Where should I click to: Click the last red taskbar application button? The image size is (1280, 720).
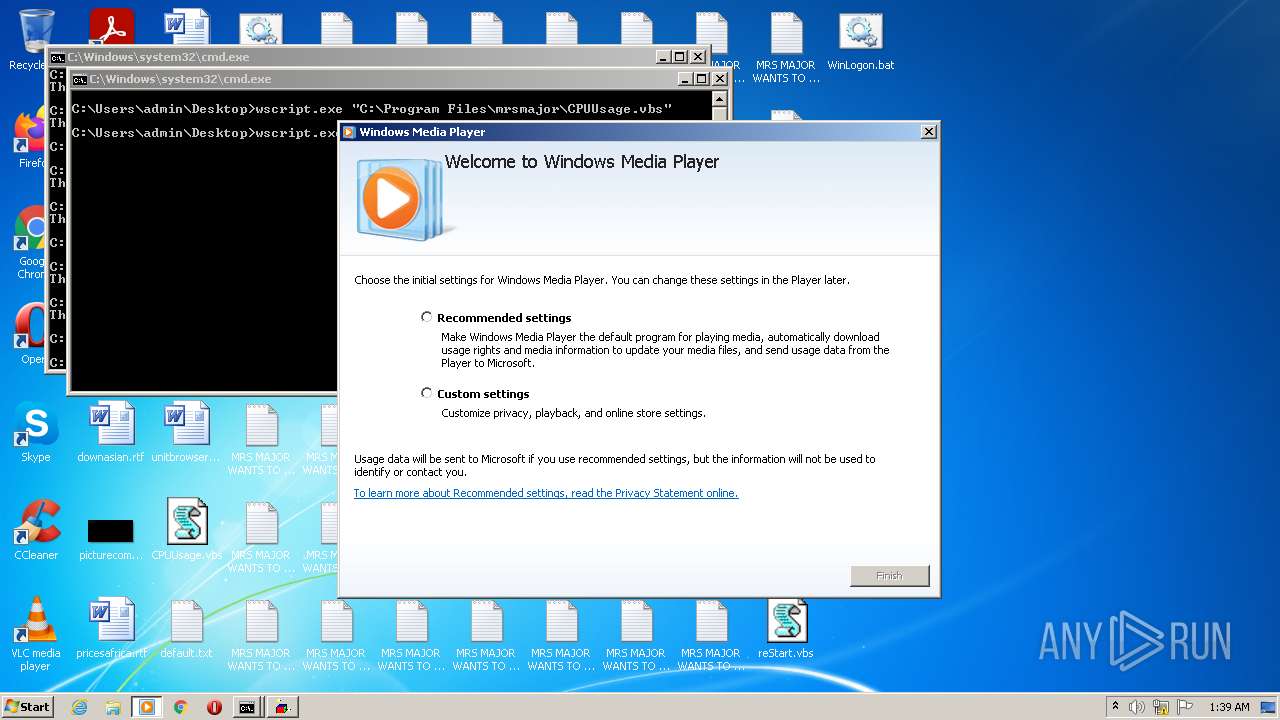(282, 707)
